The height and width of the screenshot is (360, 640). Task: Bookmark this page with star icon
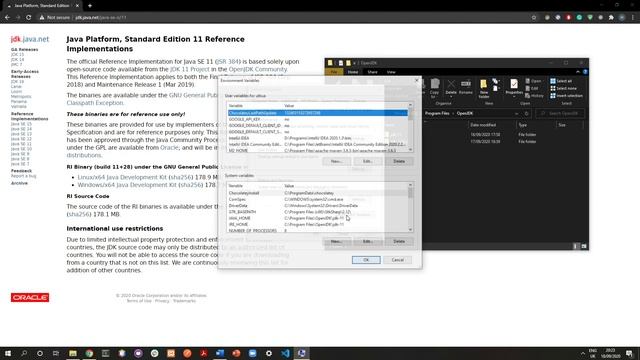pos(533,18)
